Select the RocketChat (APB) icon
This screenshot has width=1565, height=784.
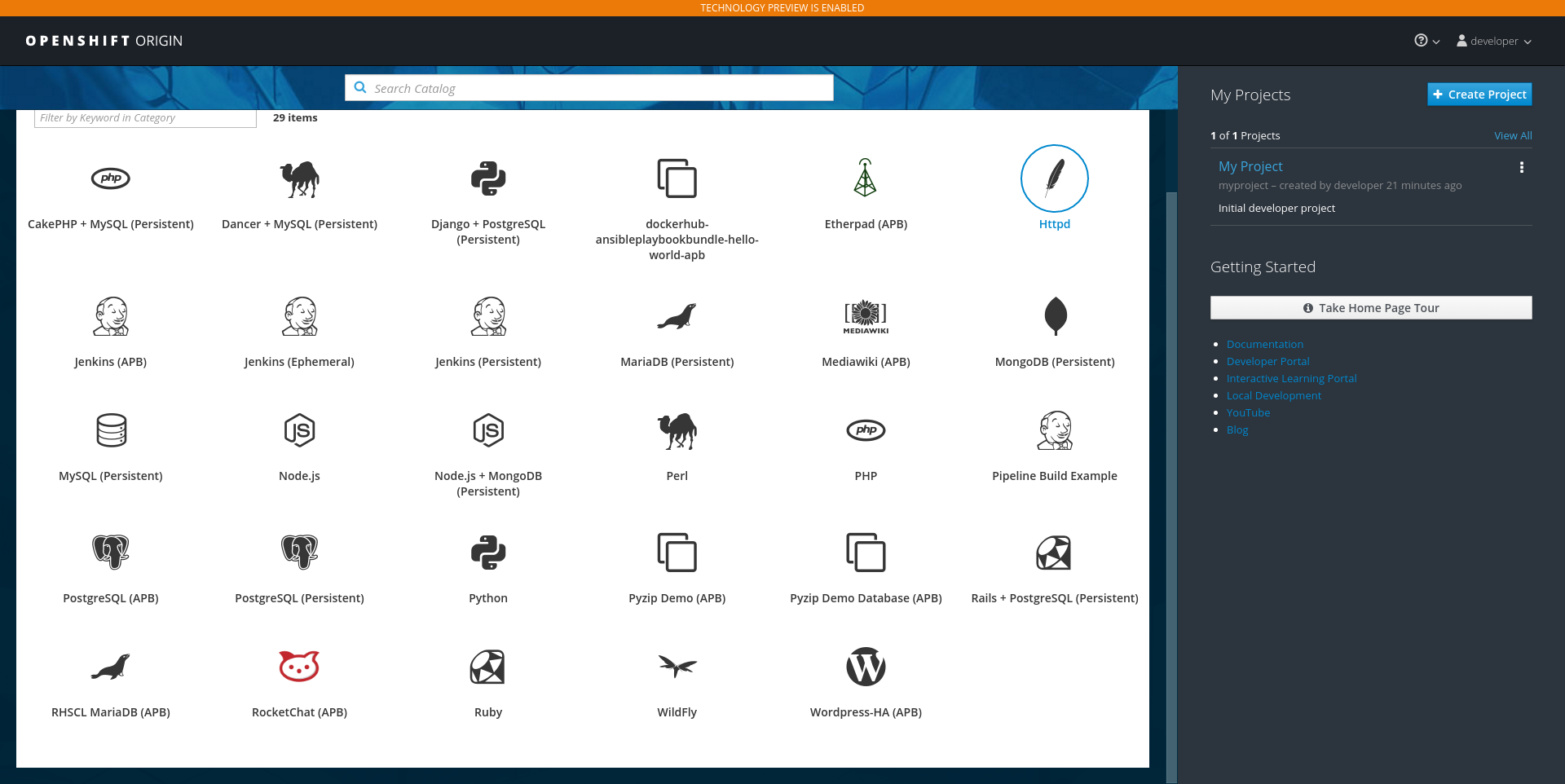[x=299, y=667]
